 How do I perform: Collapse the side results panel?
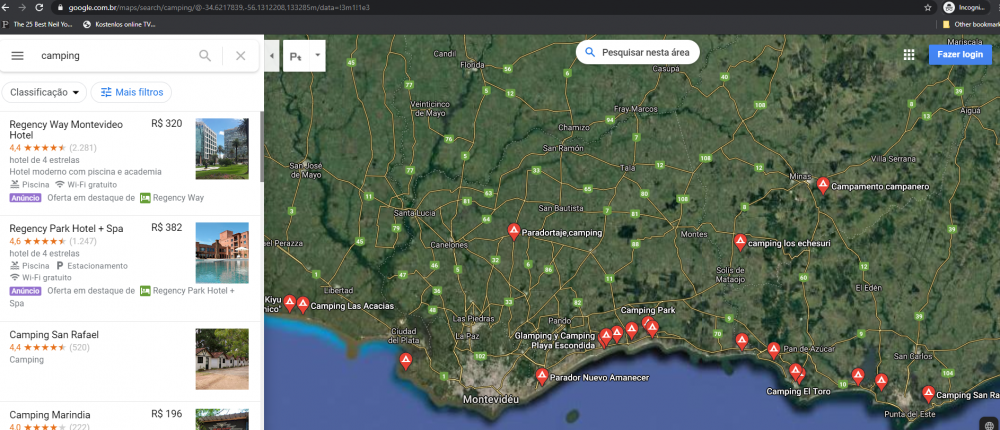(x=272, y=56)
